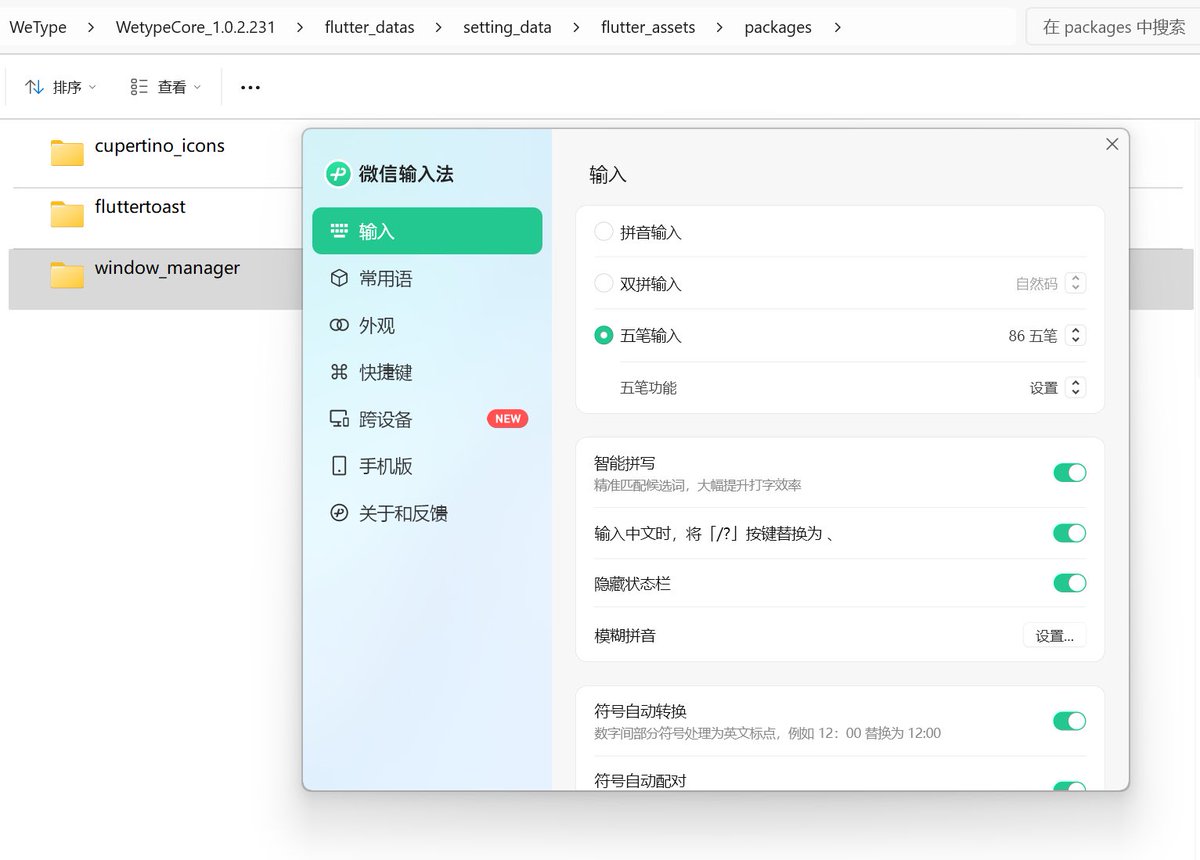Go to setting_data in breadcrumb path

[507, 27]
